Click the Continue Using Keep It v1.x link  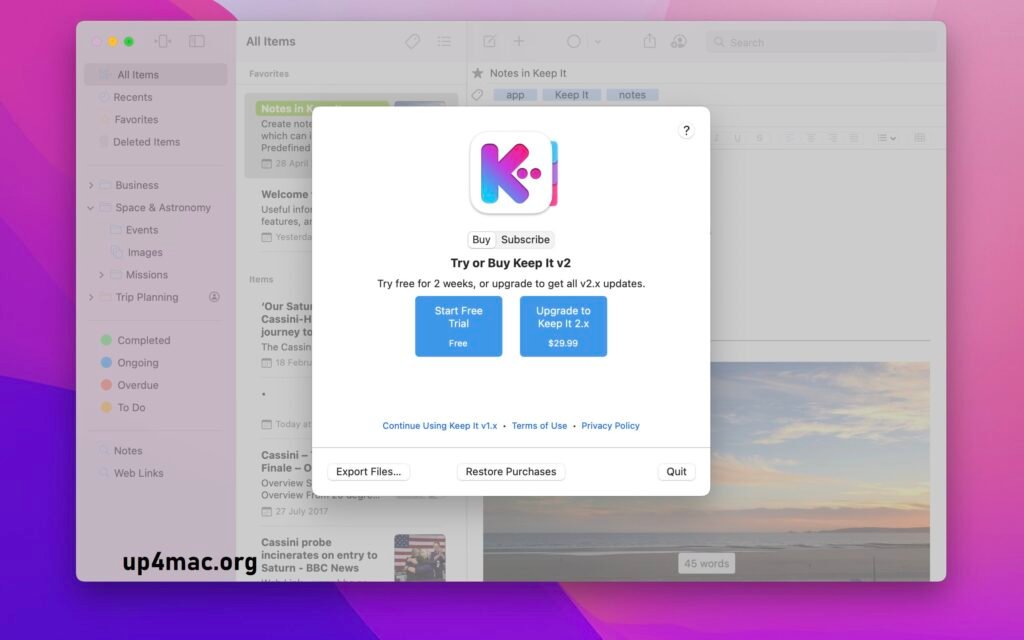tap(439, 425)
